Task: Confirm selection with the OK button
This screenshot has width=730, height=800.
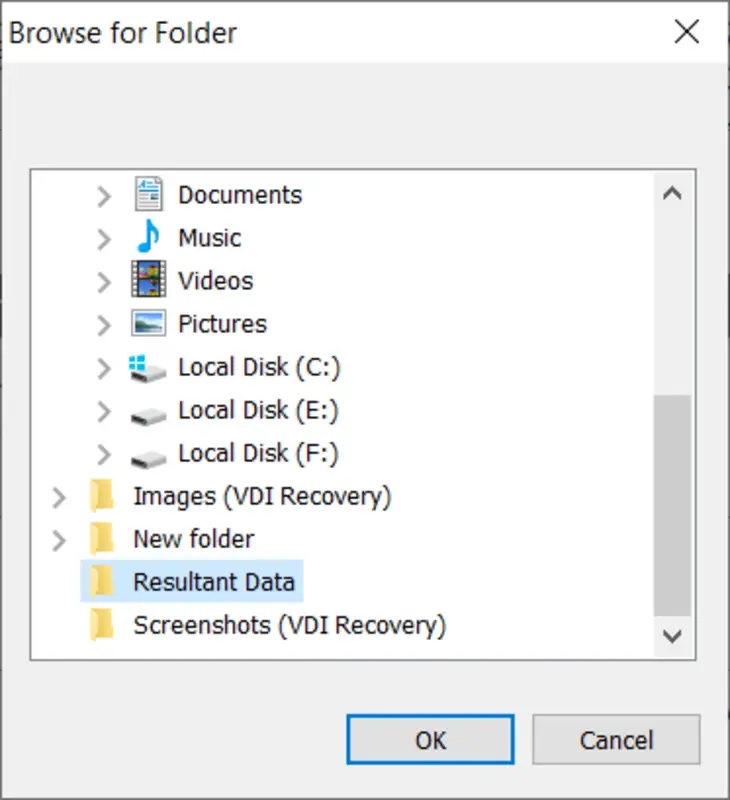Action: (430, 740)
